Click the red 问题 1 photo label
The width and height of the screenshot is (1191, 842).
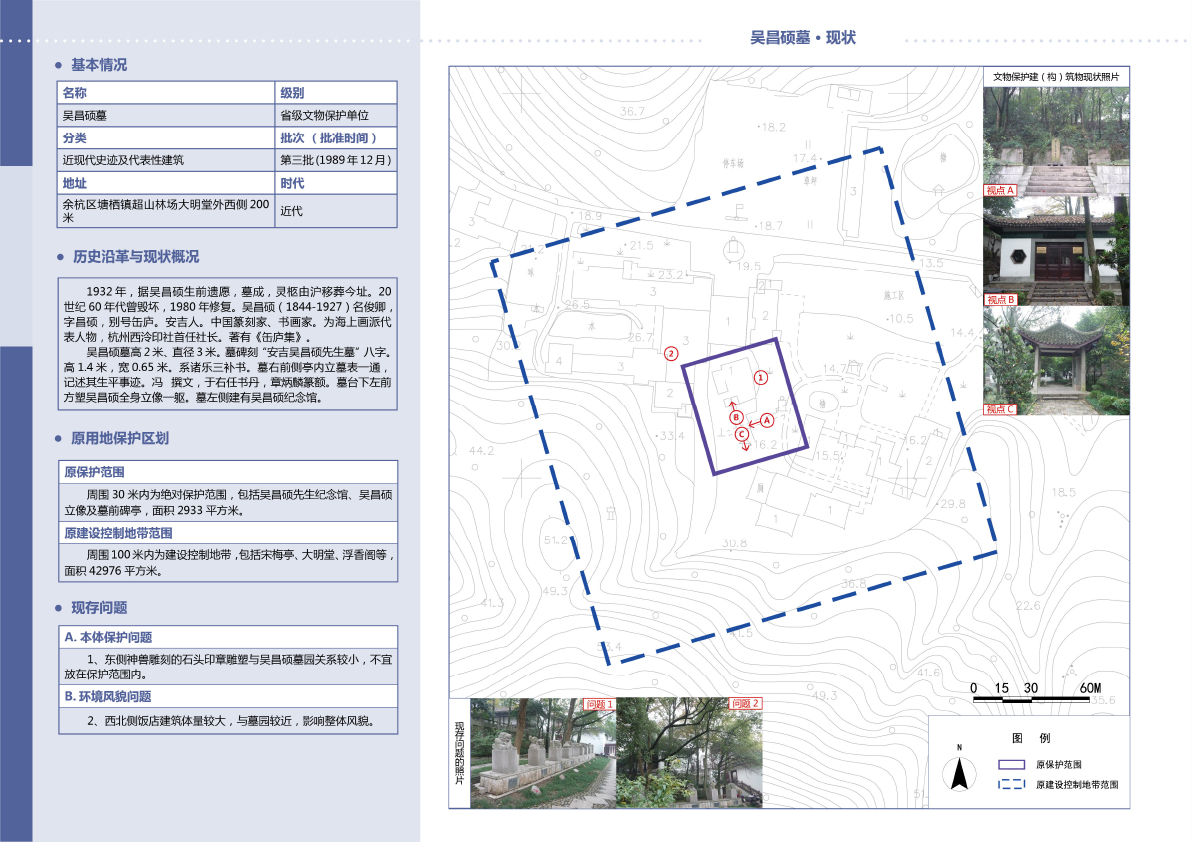tap(599, 705)
